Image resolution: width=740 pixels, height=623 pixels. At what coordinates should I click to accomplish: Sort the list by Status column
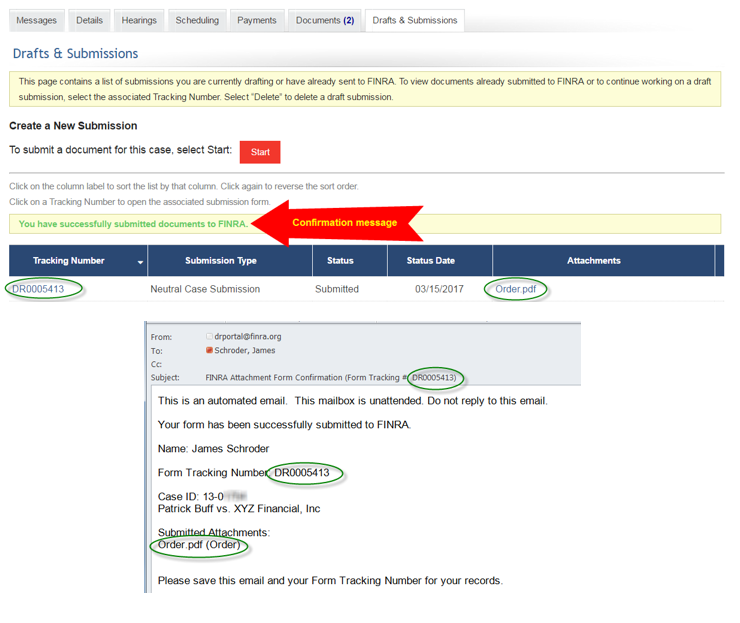pos(340,261)
